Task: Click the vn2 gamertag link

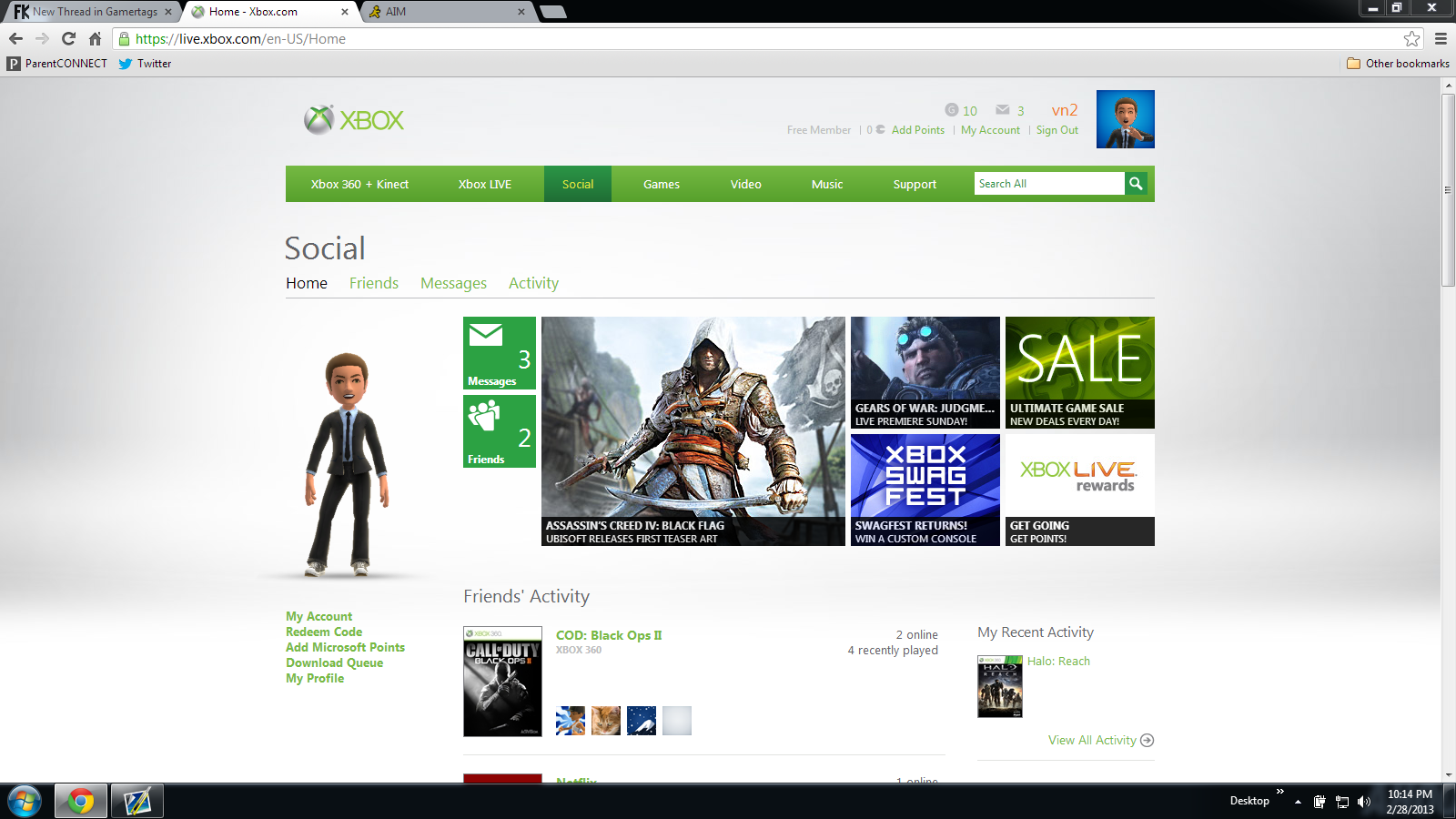Action: click(1065, 110)
